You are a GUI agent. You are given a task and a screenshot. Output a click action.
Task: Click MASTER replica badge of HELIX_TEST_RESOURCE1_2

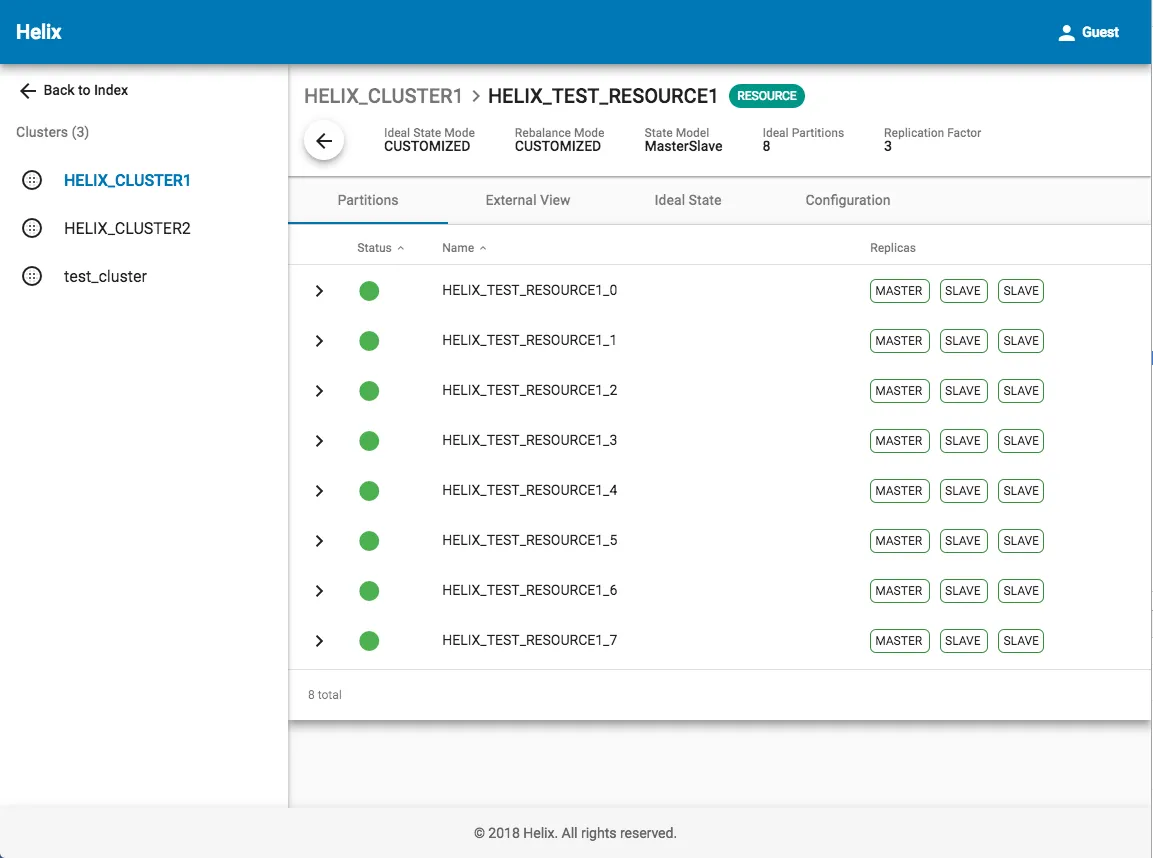[899, 391]
